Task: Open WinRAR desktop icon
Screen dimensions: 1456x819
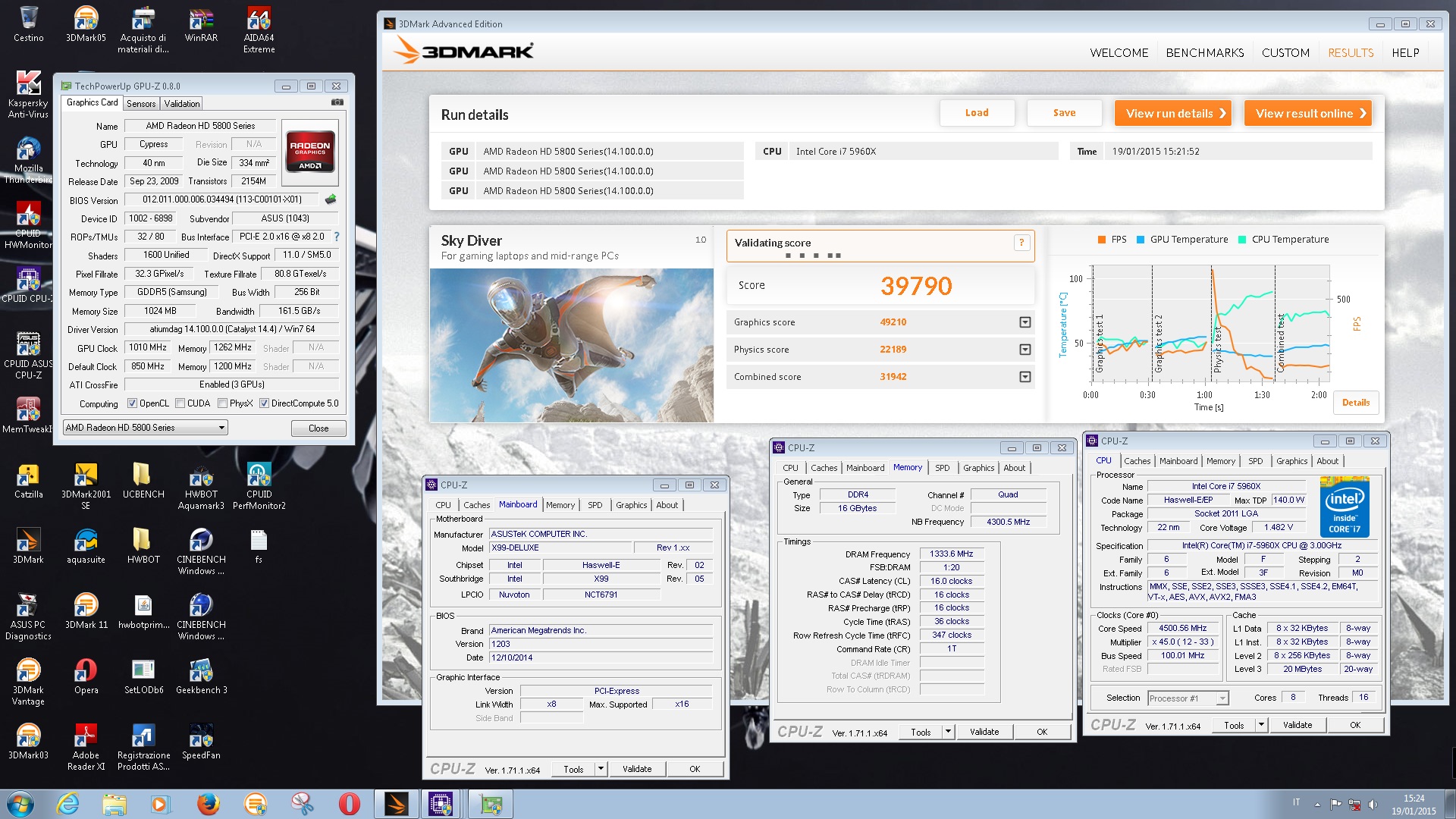Action: (x=201, y=24)
